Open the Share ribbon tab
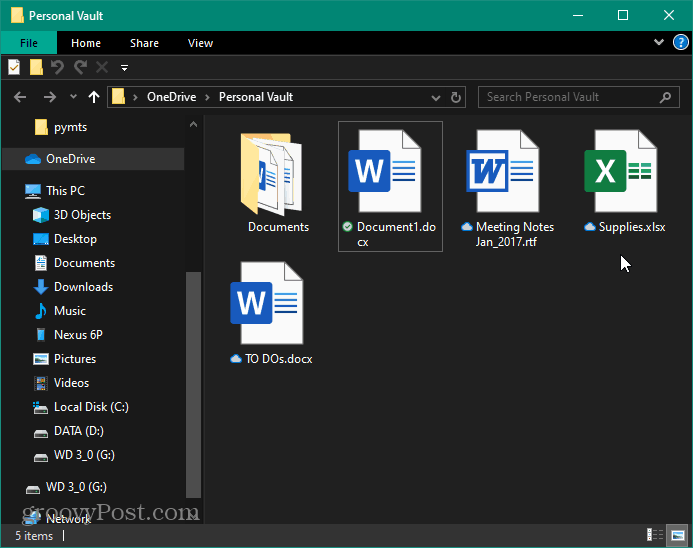This screenshot has height=548, width=693. 144,43
